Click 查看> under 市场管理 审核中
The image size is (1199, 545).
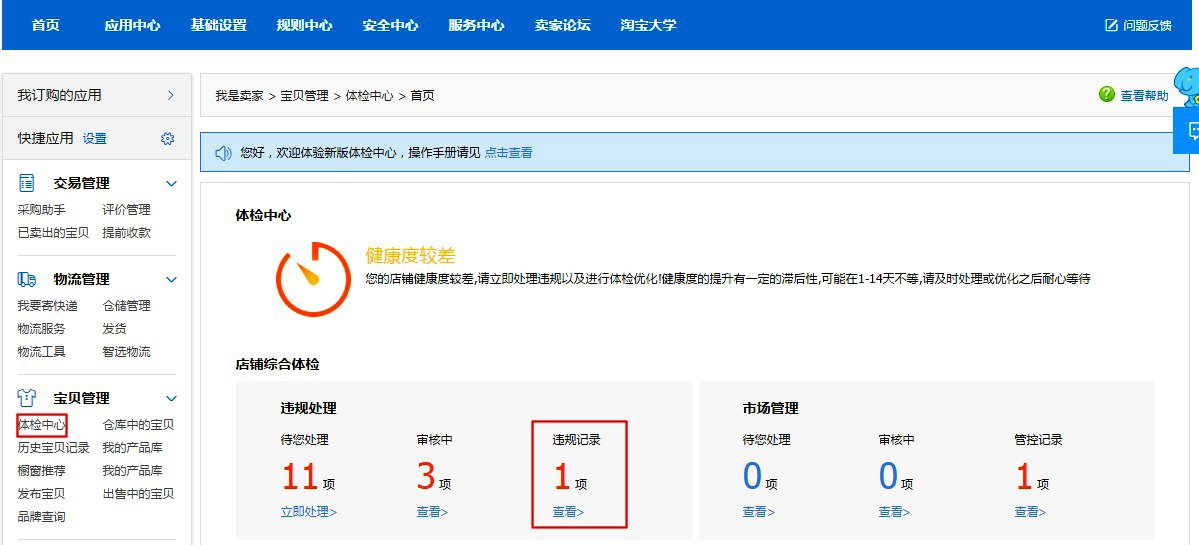tap(894, 512)
